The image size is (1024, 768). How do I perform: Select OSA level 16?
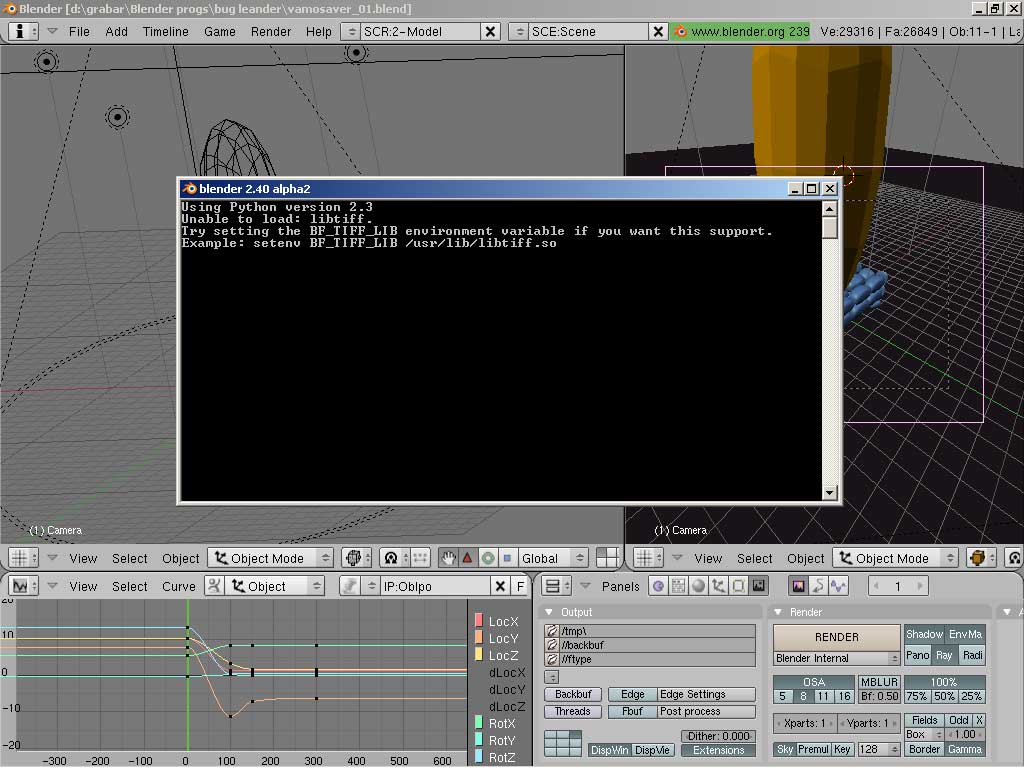click(844, 697)
